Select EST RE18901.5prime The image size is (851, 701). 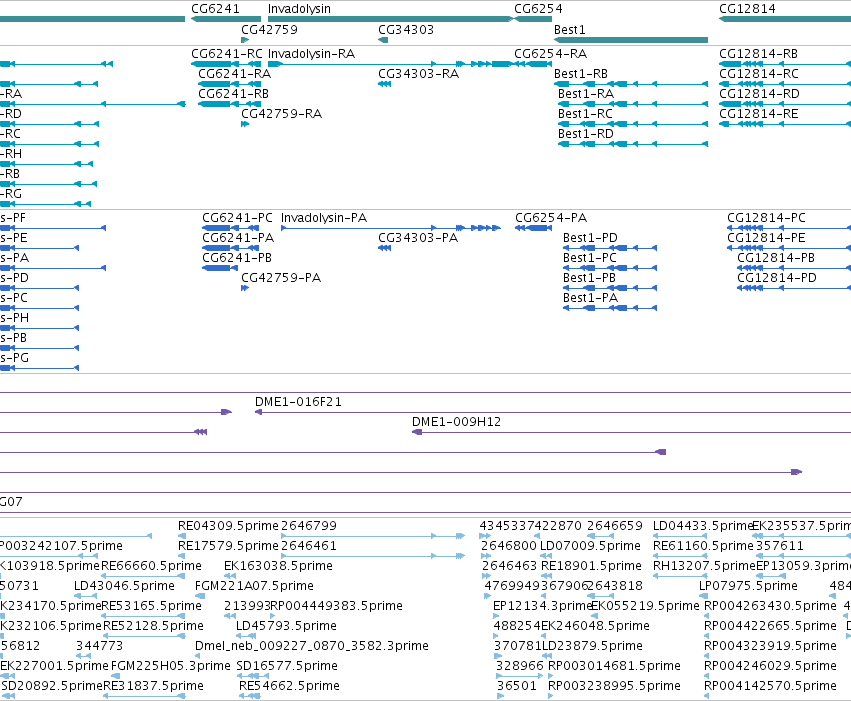point(591,566)
